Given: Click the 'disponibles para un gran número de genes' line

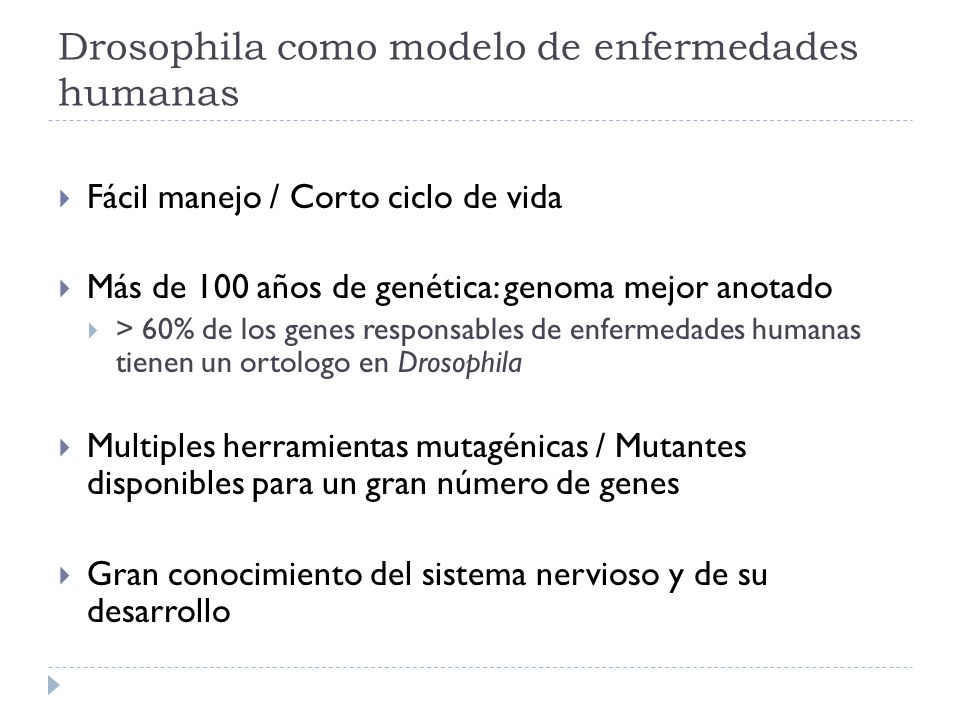Looking at the screenshot, I should click(383, 484).
